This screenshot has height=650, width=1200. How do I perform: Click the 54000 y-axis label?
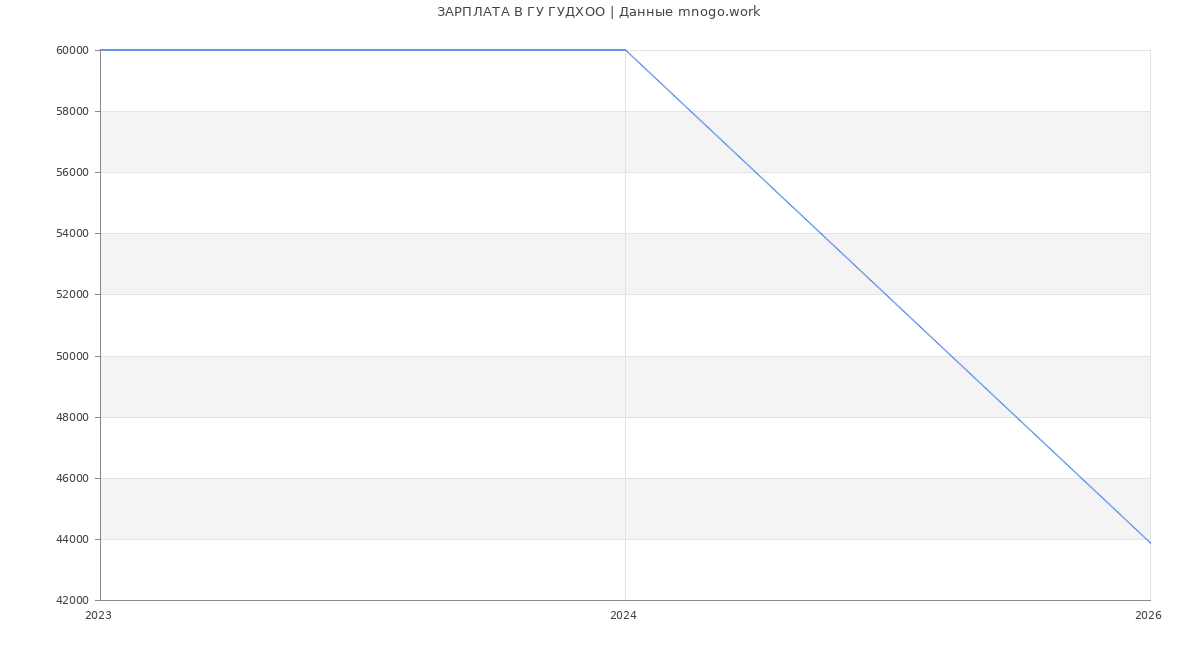coord(72,233)
